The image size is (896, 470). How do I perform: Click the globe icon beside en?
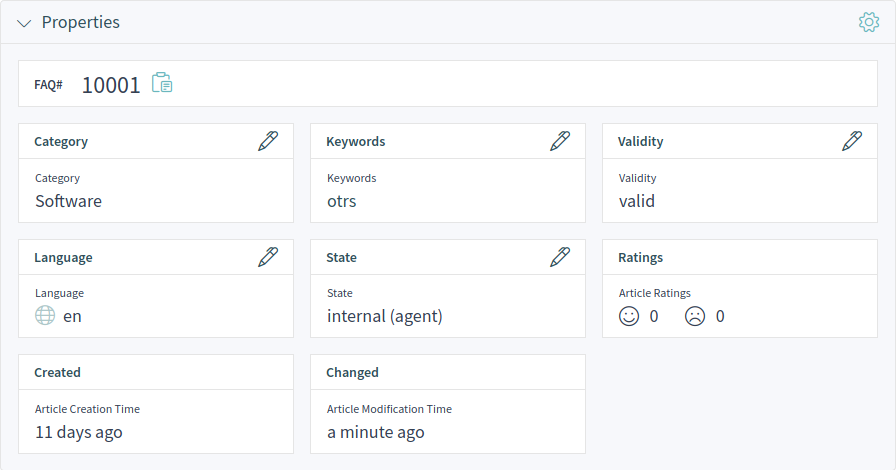[45, 315]
